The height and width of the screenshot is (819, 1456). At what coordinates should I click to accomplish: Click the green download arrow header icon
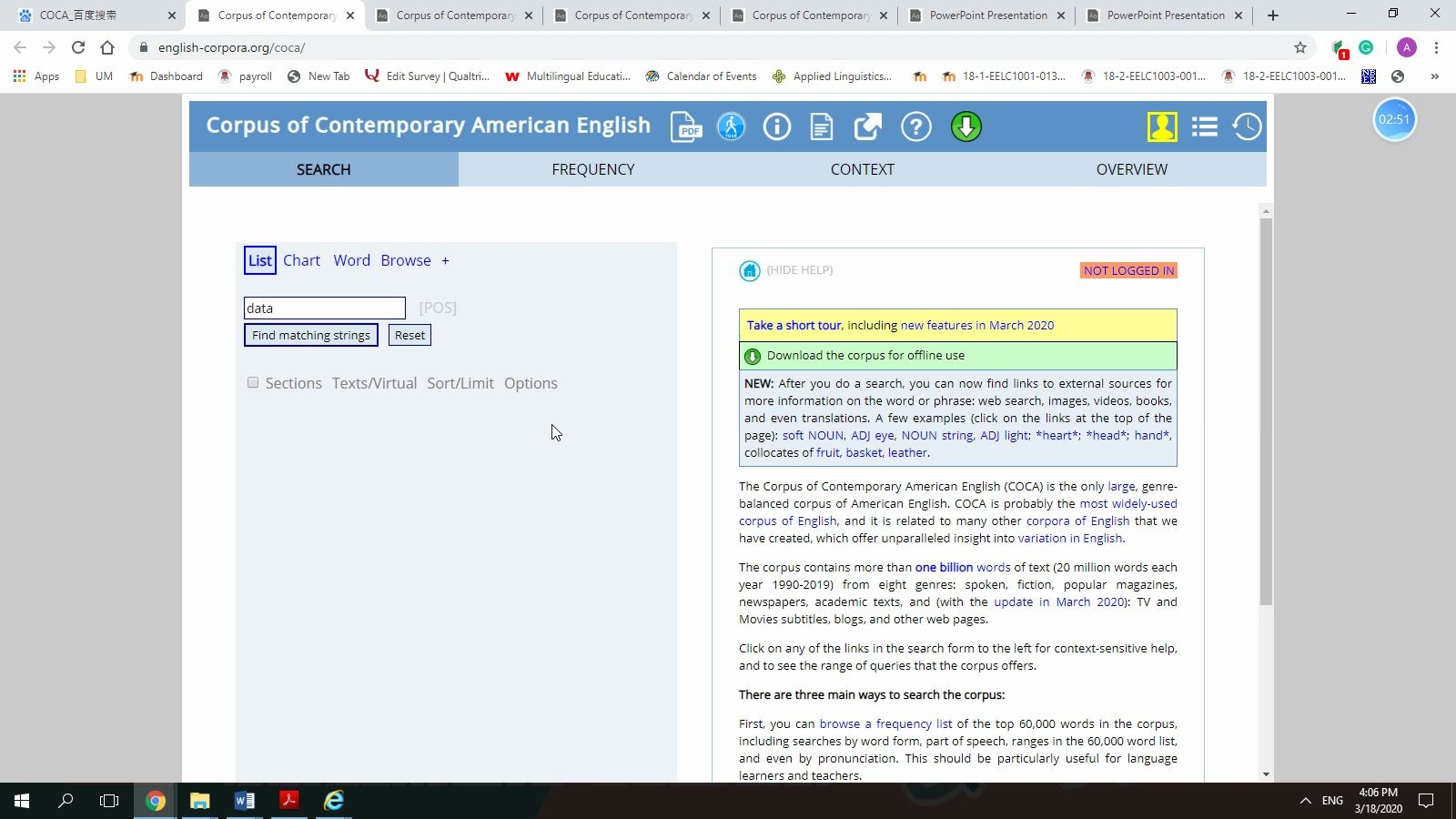click(x=966, y=126)
